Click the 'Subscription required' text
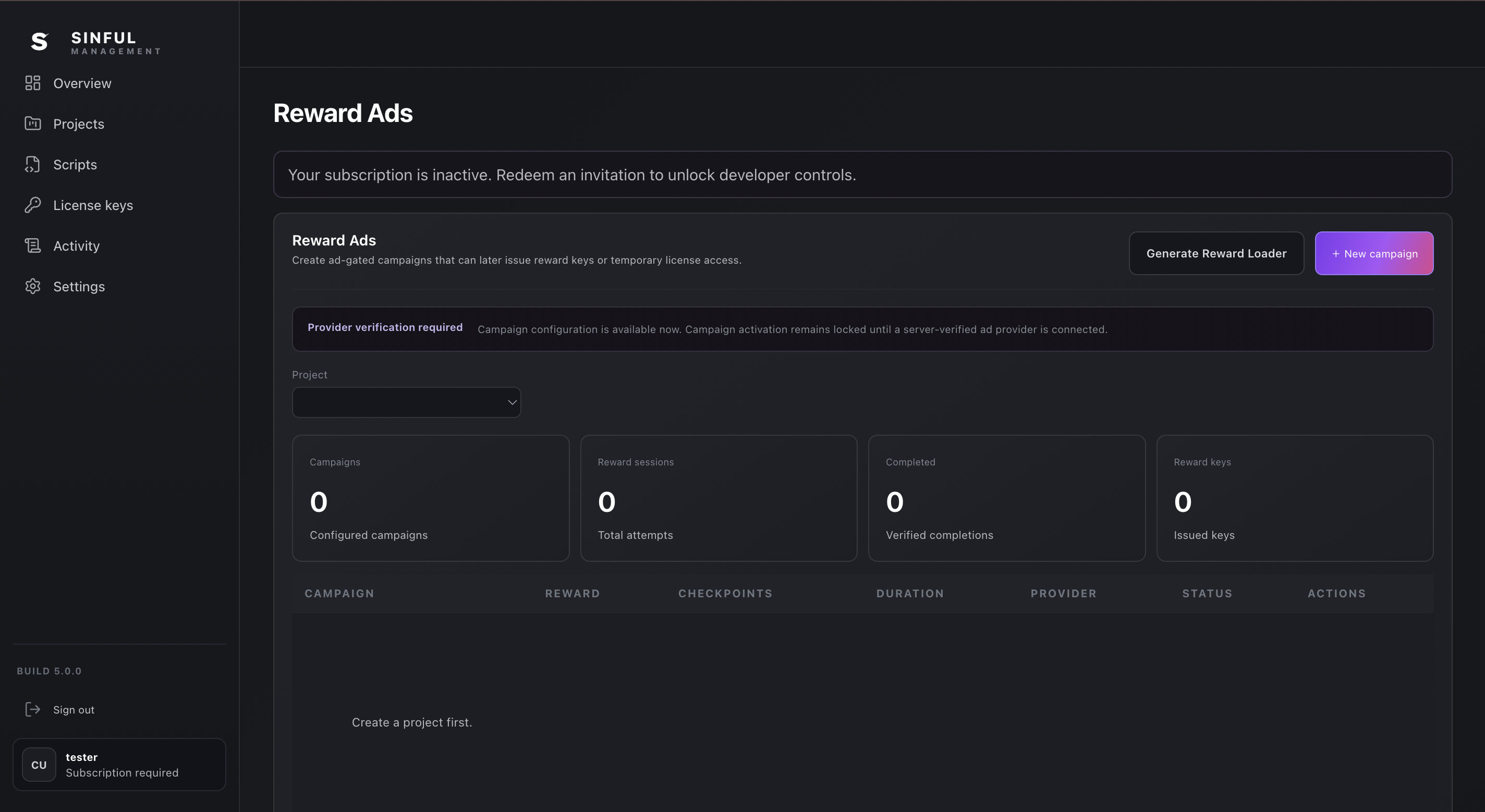This screenshot has height=812, width=1485. (x=122, y=773)
